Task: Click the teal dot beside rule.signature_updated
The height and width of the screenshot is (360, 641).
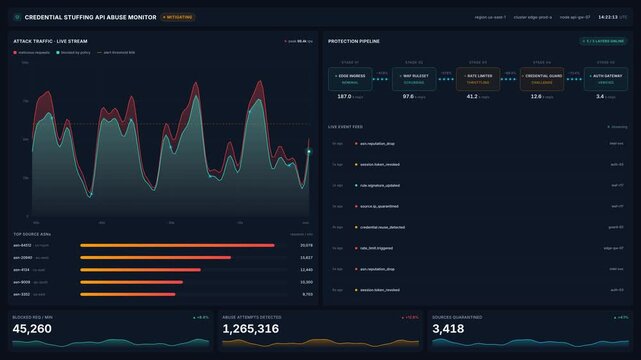Action: tap(356, 186)
